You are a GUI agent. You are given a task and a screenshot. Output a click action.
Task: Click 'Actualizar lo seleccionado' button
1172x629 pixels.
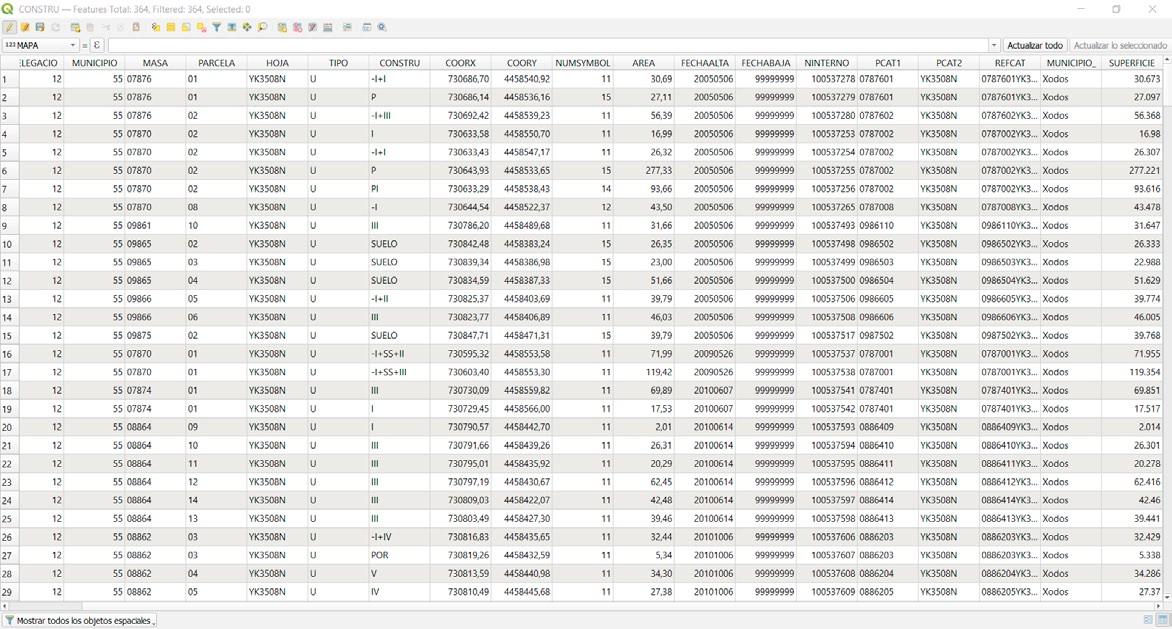(x=1120, y=46)
